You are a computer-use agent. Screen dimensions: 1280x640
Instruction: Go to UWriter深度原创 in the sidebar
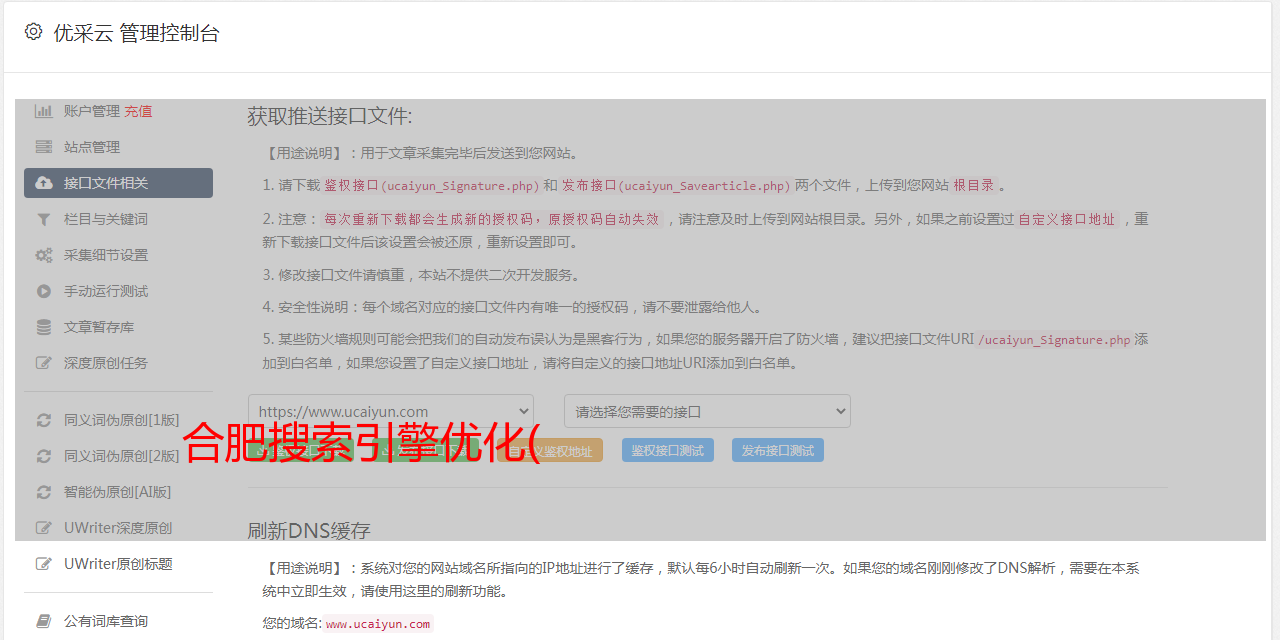click(118, 528)
